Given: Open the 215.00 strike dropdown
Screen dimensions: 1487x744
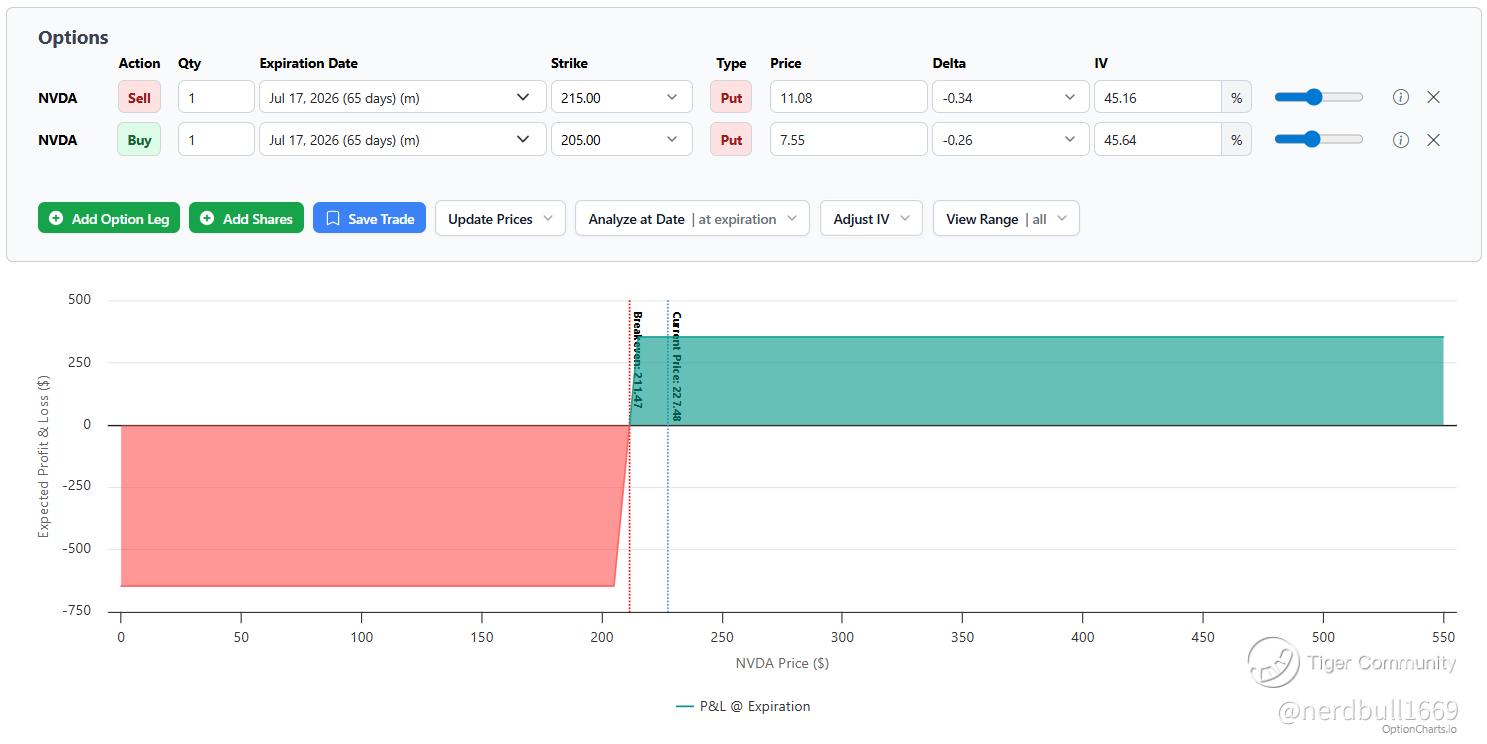Looking at the screenshot, I should click(621, 97).
